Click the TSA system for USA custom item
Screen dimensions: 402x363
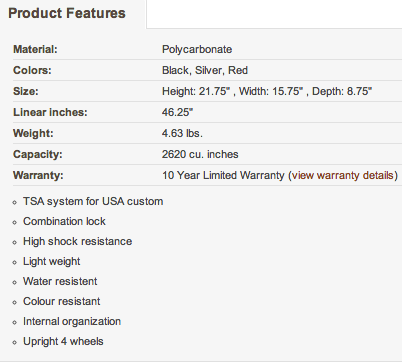pyautogui.click(x=93, y=202)
